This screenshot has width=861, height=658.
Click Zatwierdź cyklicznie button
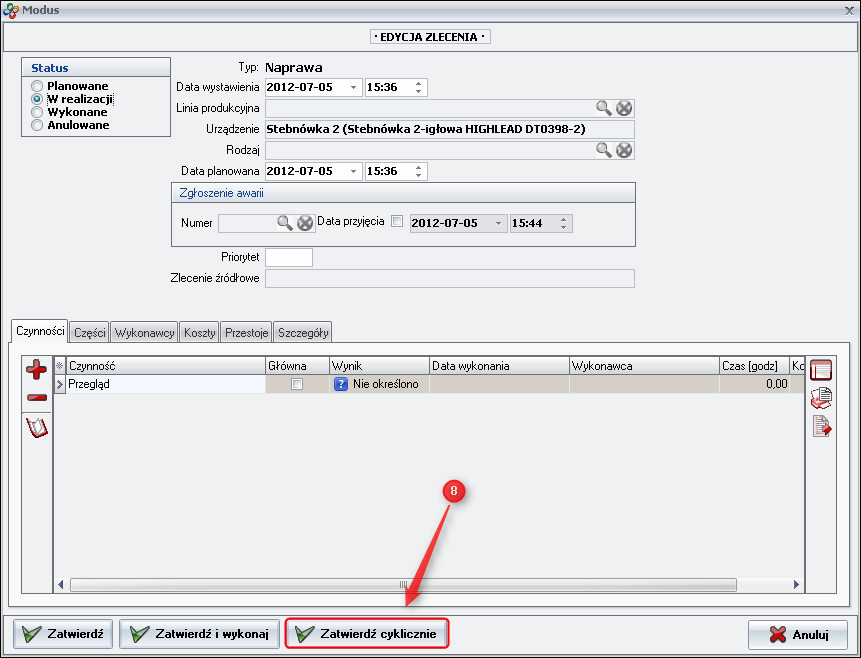[367, 634]
